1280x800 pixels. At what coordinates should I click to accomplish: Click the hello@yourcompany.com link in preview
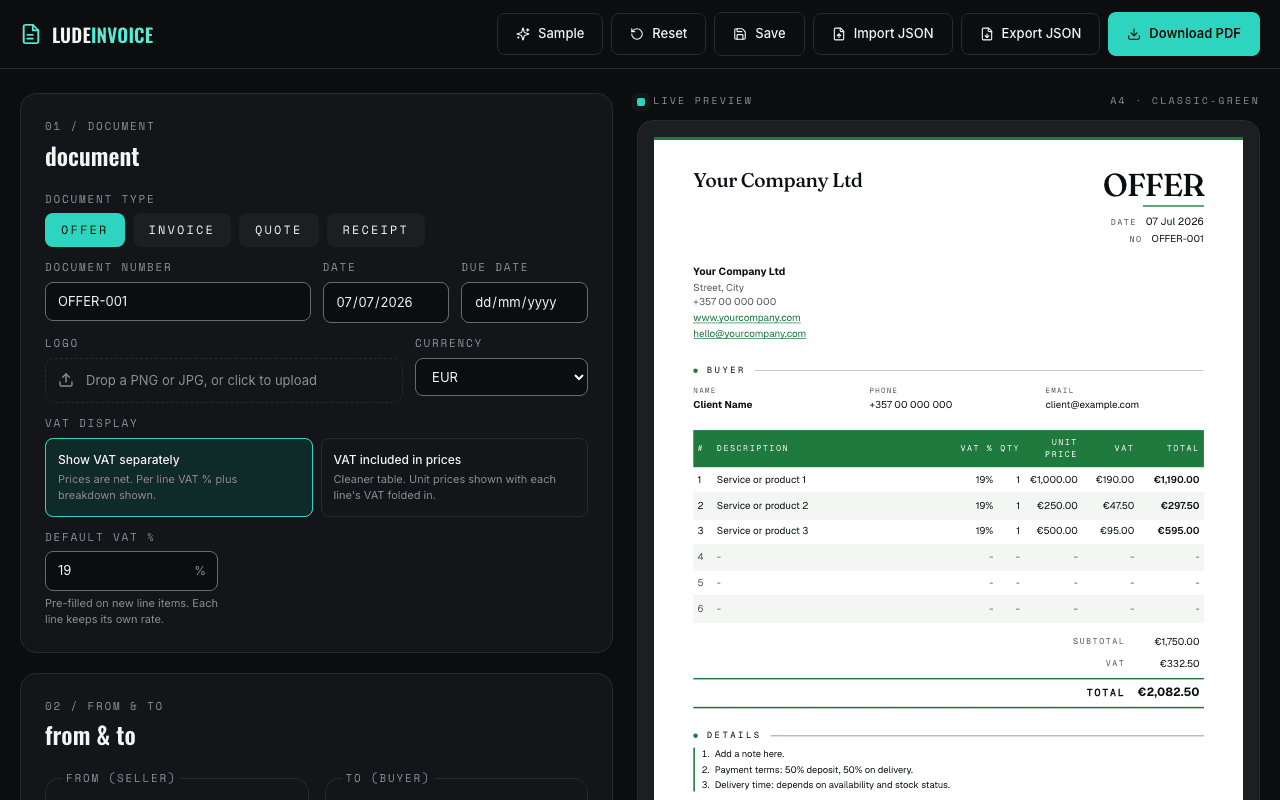(x=749, y=334)
